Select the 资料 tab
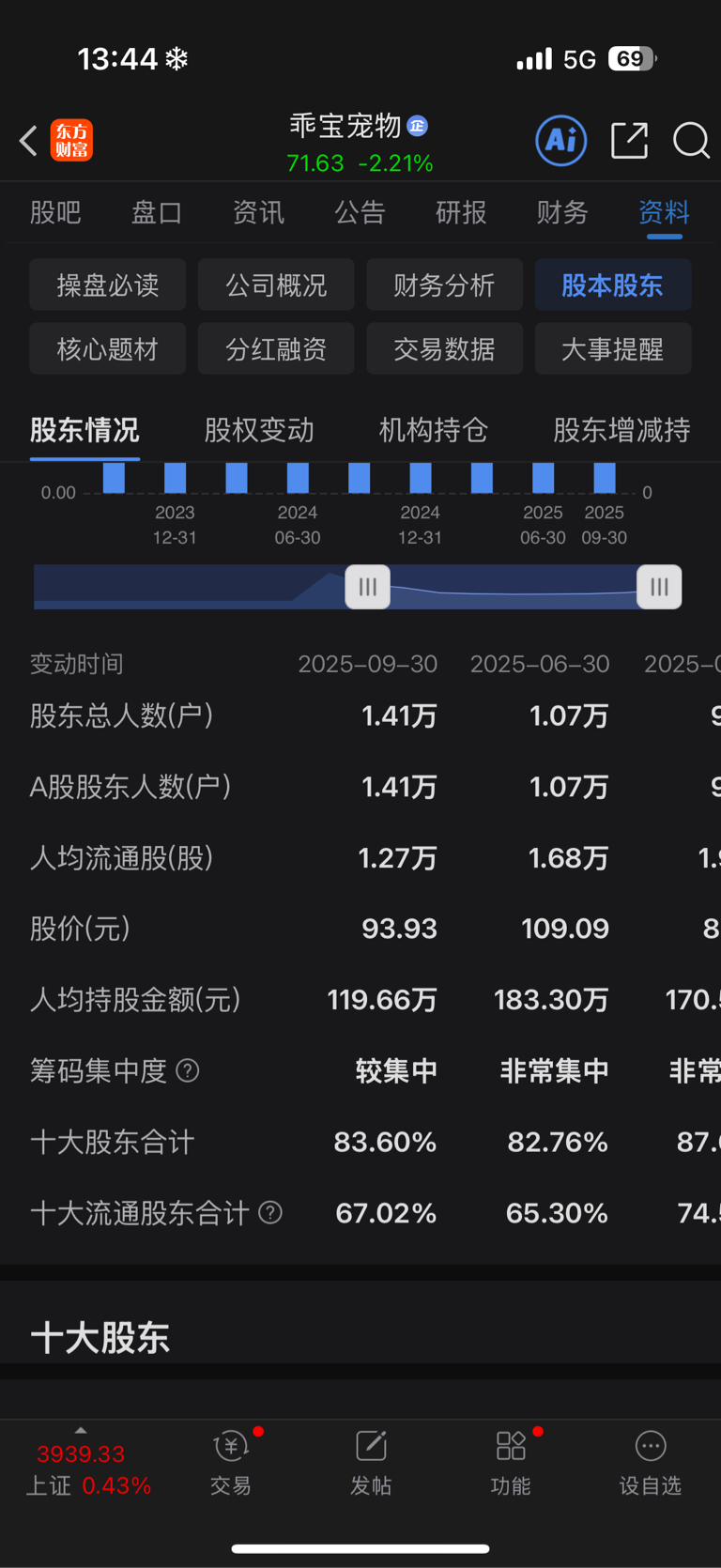Viewport: 721px width, 1568px height. 664,212
